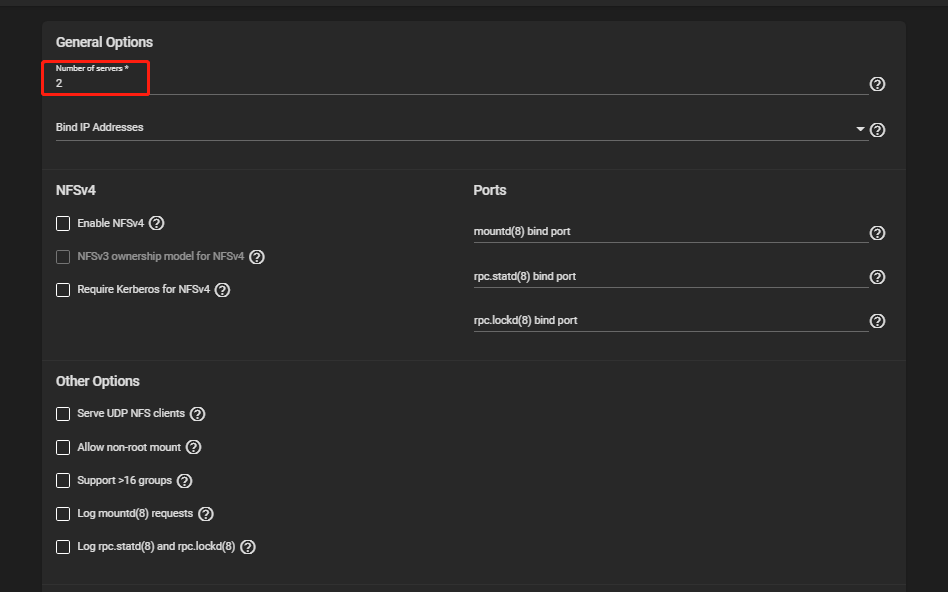Expand the Bind IP Addresses dropdown arrow
This screenshot has width=948, height=592.
coord(860,129)
